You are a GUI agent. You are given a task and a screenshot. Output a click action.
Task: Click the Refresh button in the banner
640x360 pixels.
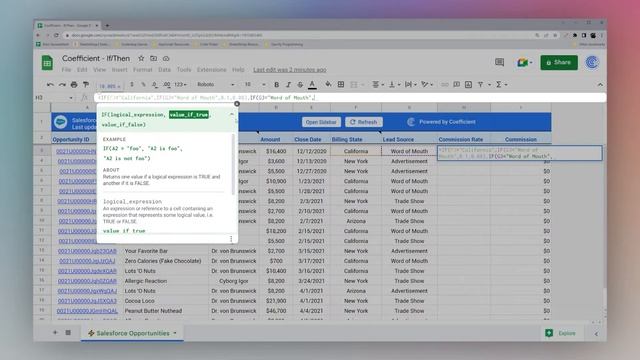(363, 122)
